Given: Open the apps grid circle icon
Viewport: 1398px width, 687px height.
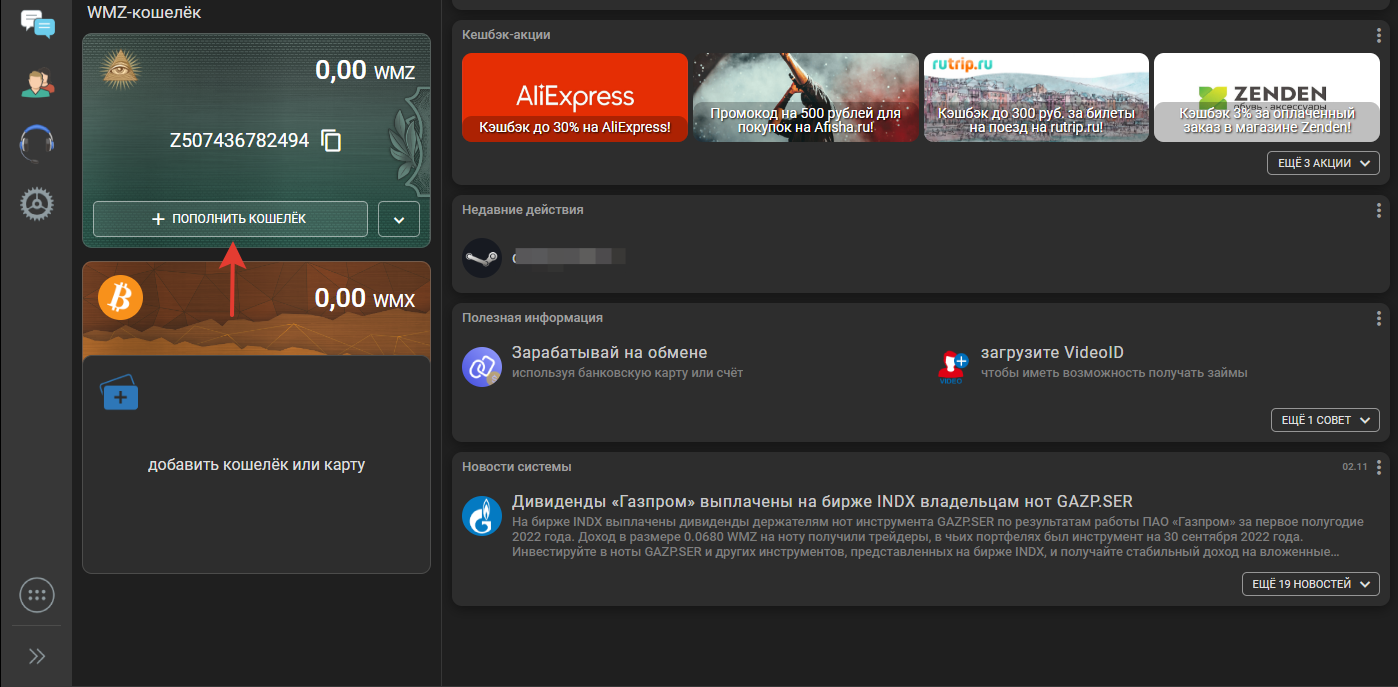Looking at the screenshot, I should (x=37, y=596).
